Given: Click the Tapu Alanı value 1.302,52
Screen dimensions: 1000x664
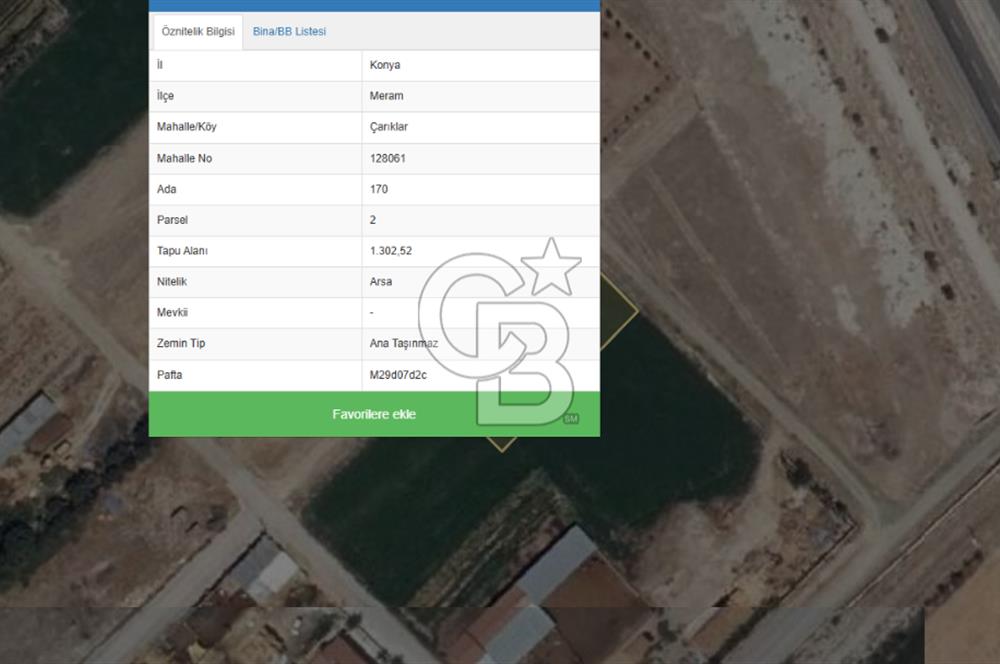Looking at the screenshot, I should pyautogui.click(x=391, y=251).
